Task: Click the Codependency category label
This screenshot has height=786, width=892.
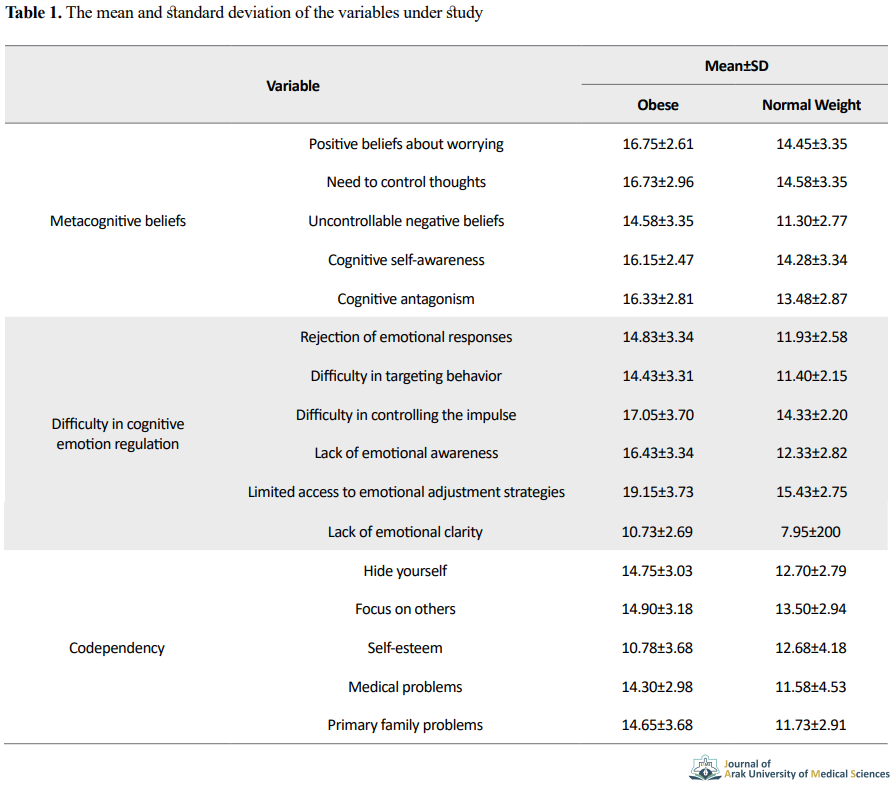Action: pos(117,648)
